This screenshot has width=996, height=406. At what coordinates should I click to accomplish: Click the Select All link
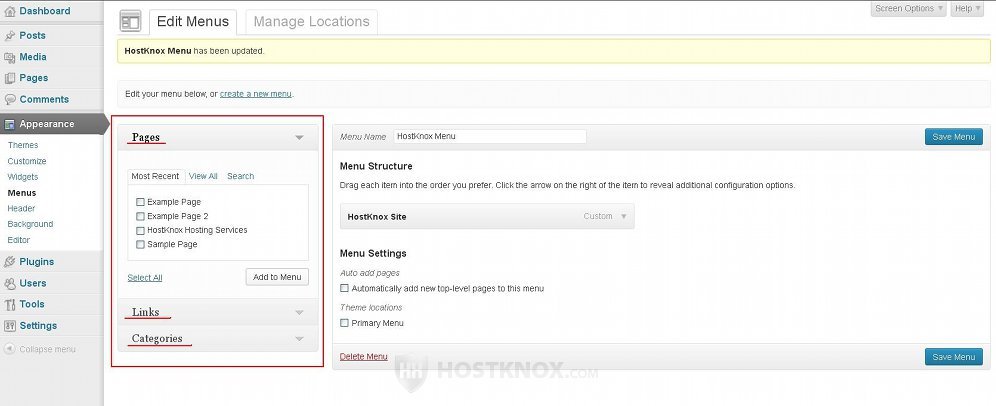click(145, 278)
